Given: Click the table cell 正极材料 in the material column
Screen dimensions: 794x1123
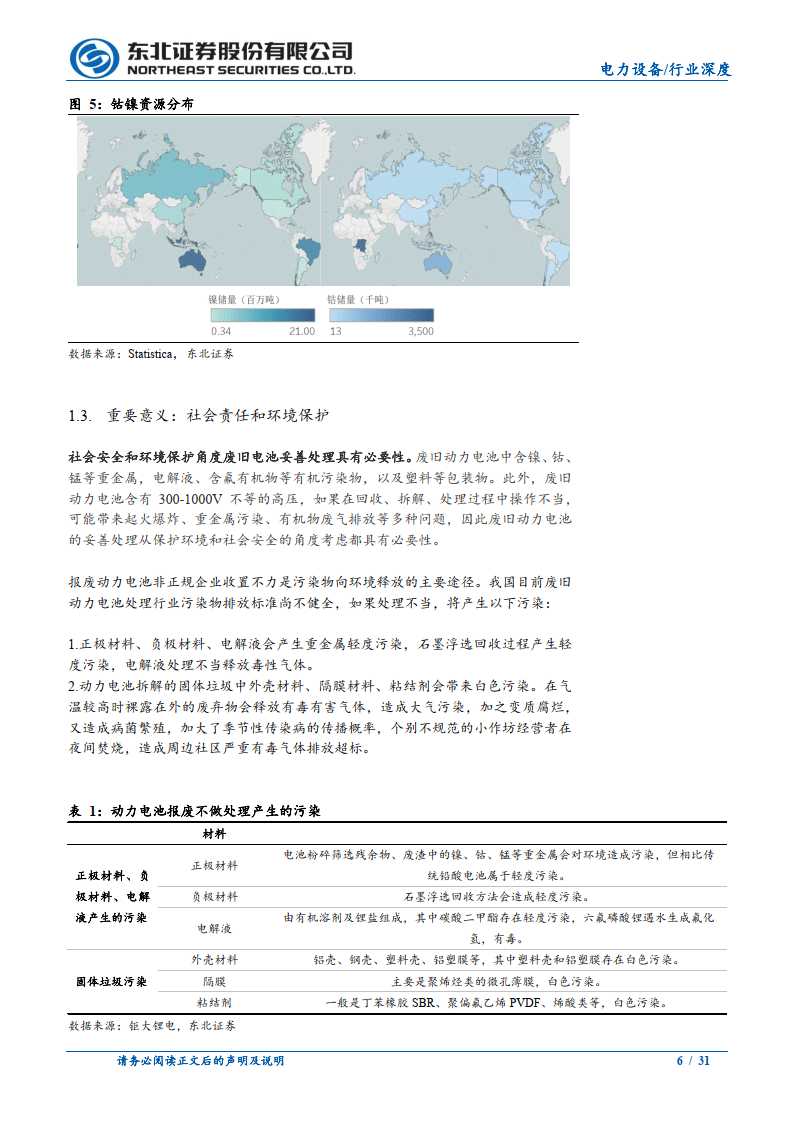Looking at the screenshot, I should tap(215, 866).
